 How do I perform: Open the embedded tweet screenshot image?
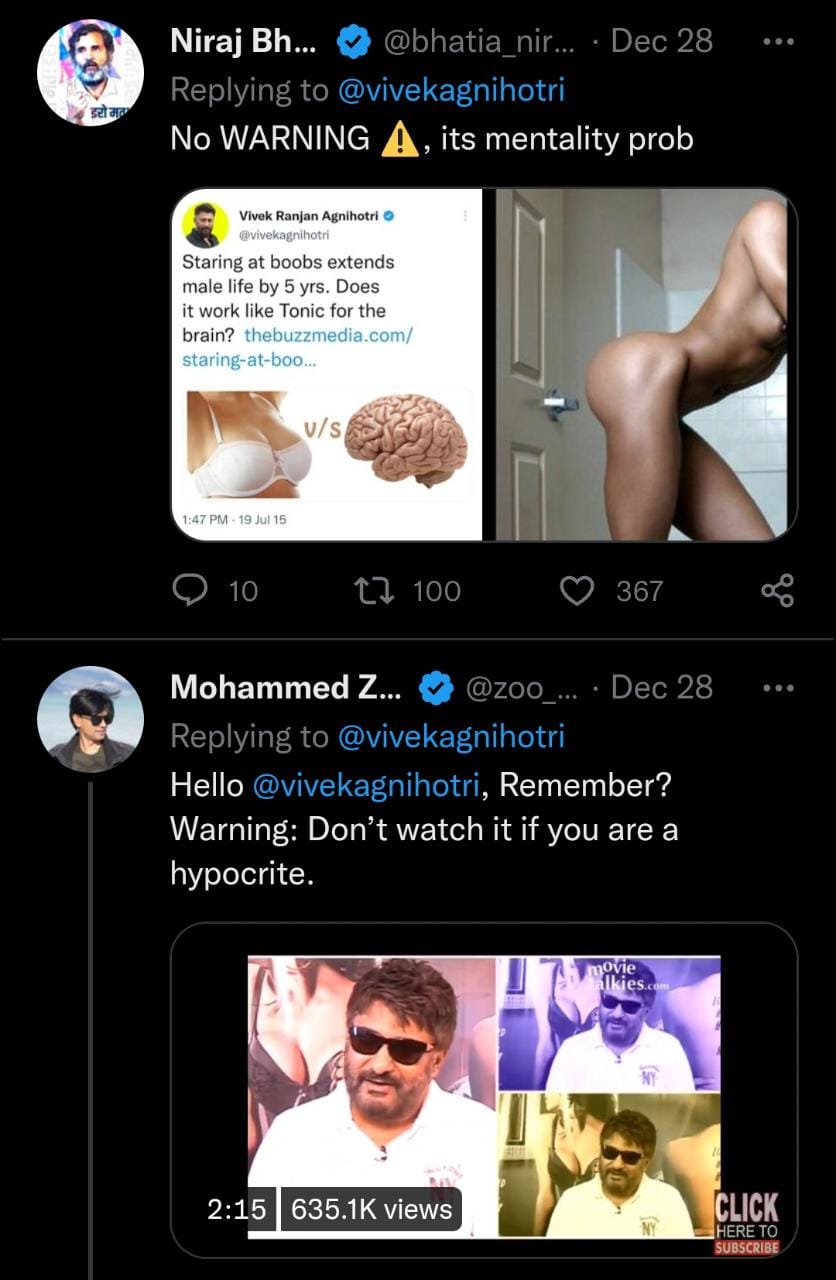327,365
